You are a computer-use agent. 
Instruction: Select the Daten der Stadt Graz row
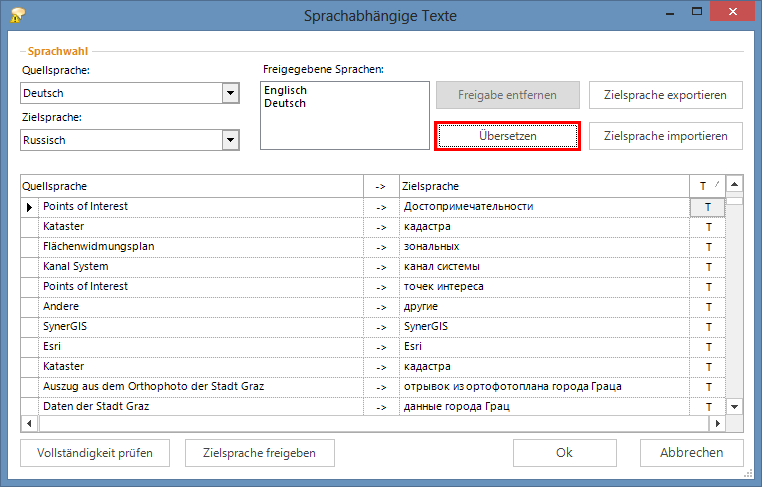pyautogui.click(x=200, y=406)
